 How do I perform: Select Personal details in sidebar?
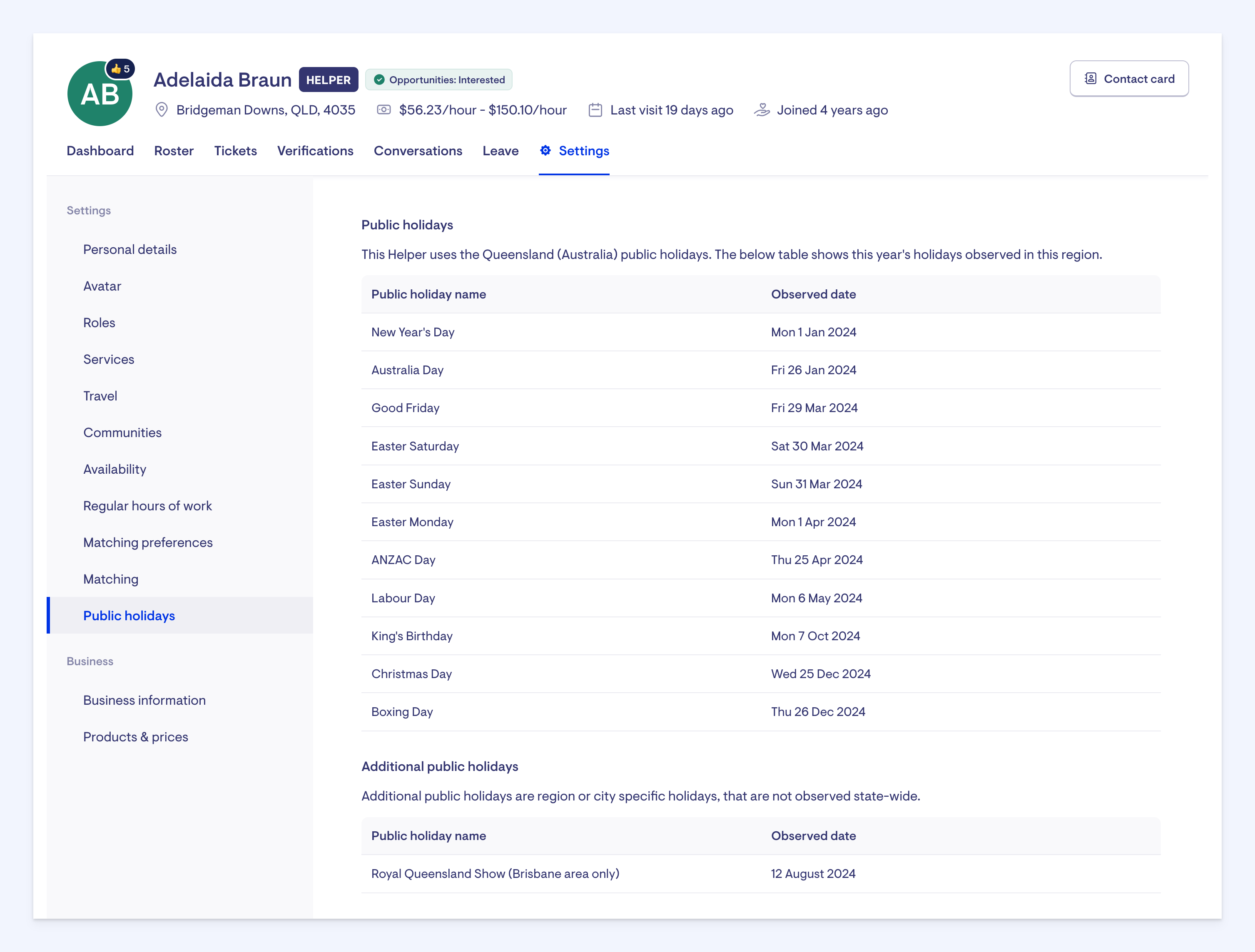point(130,250)
